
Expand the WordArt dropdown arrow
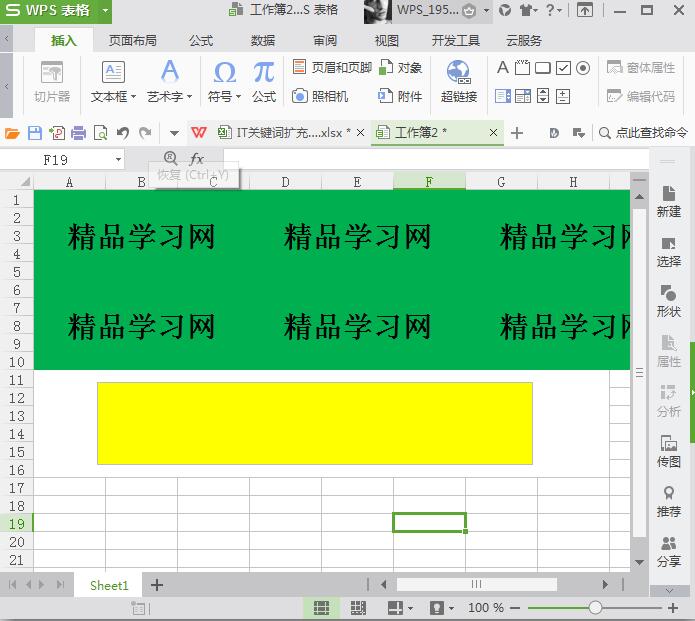189,97
